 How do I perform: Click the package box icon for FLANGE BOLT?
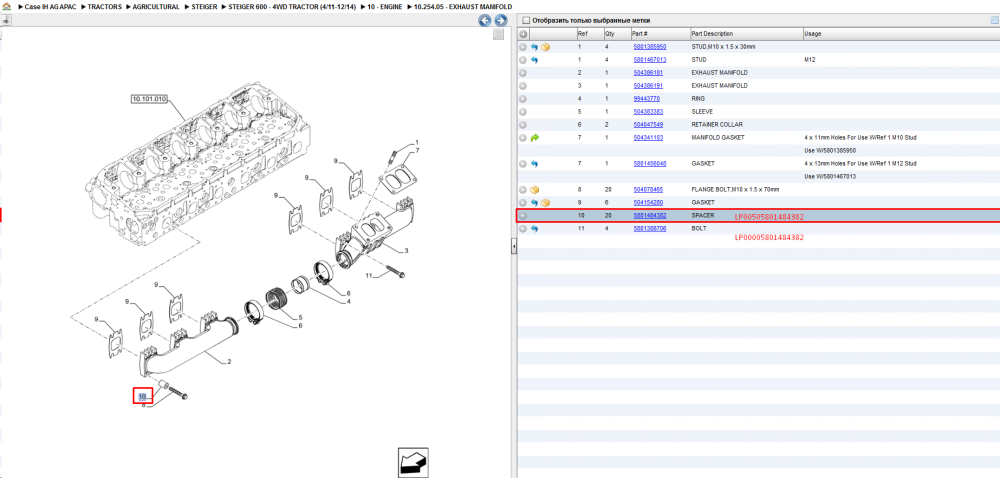click(534, 189)
